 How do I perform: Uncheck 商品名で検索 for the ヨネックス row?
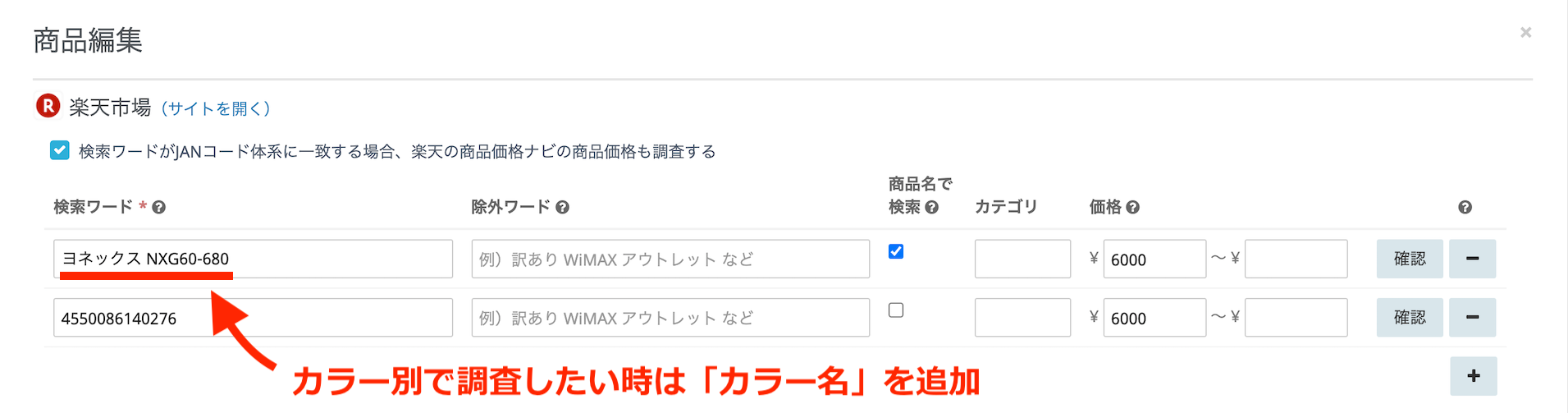pyautogui.click(x=896, y=251)
